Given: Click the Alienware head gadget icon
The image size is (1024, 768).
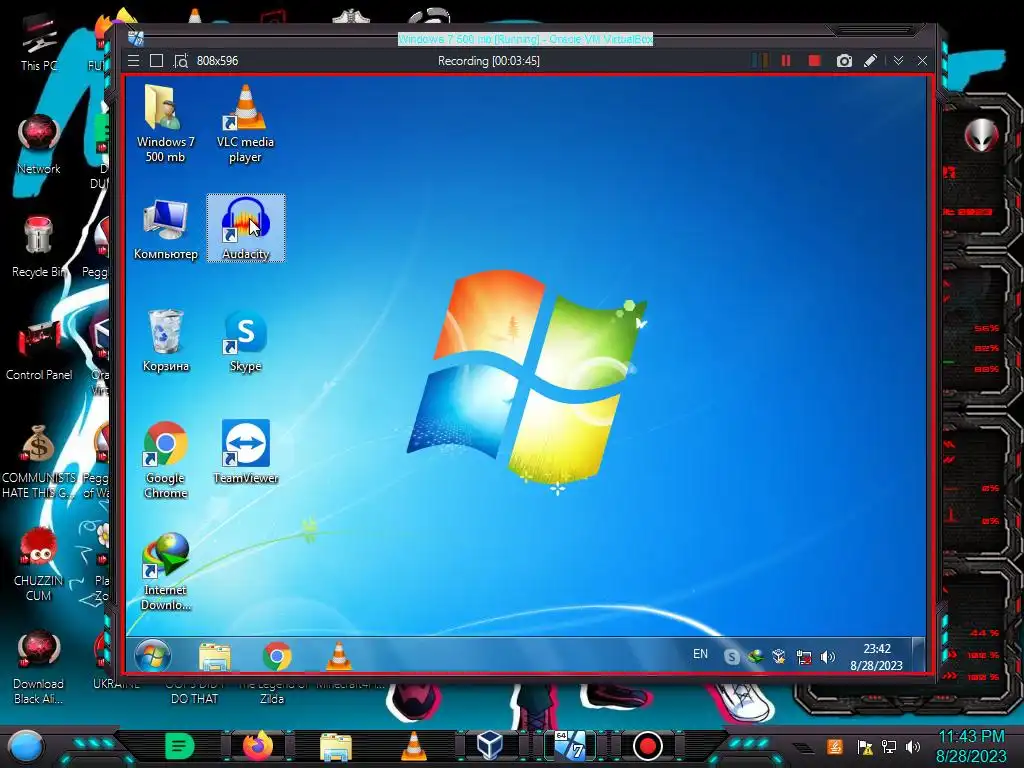Looking at the screenshot, I should pos(981,136).
